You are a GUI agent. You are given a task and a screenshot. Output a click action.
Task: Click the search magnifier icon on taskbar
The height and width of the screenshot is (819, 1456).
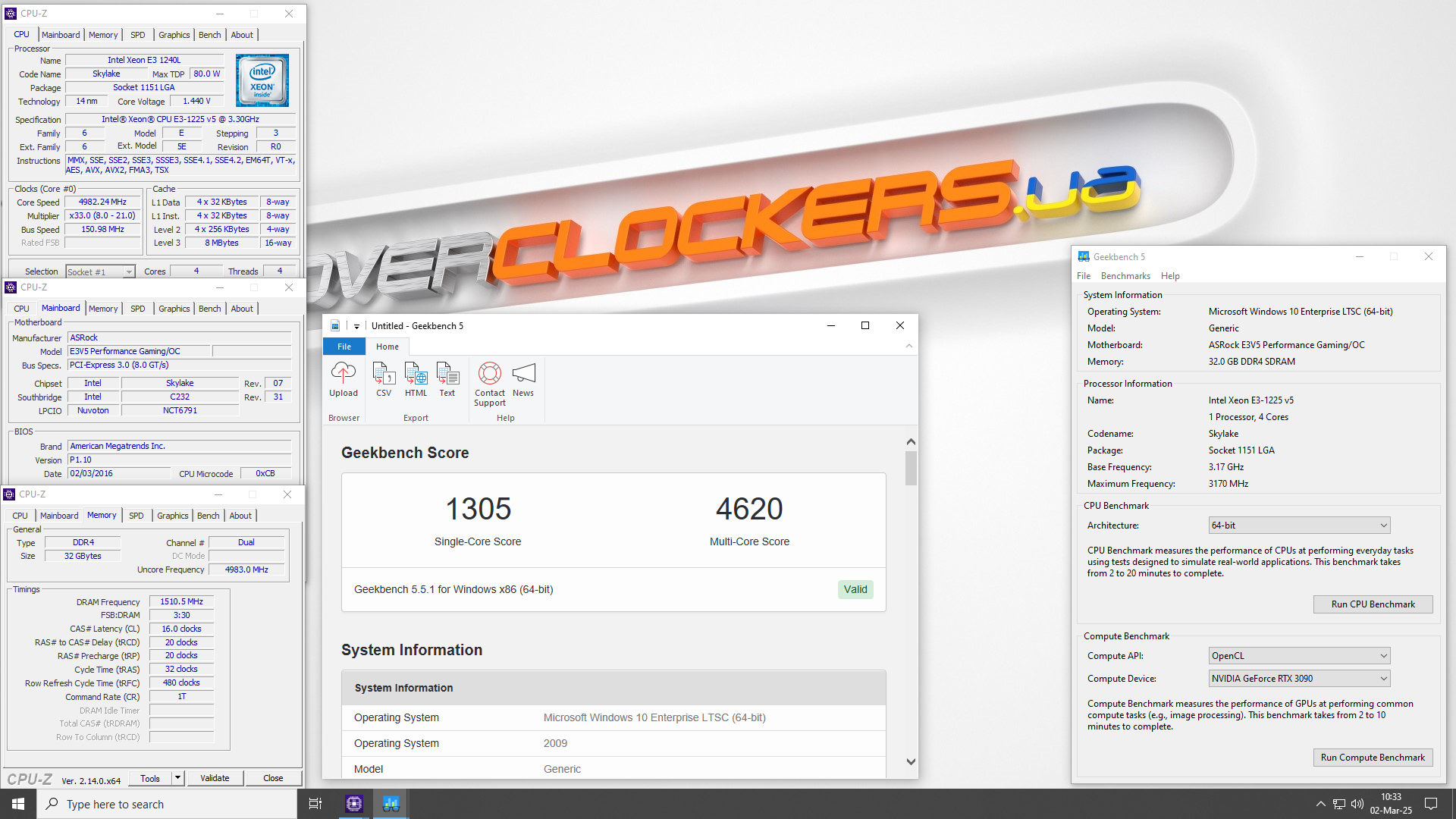click(52, 804)
